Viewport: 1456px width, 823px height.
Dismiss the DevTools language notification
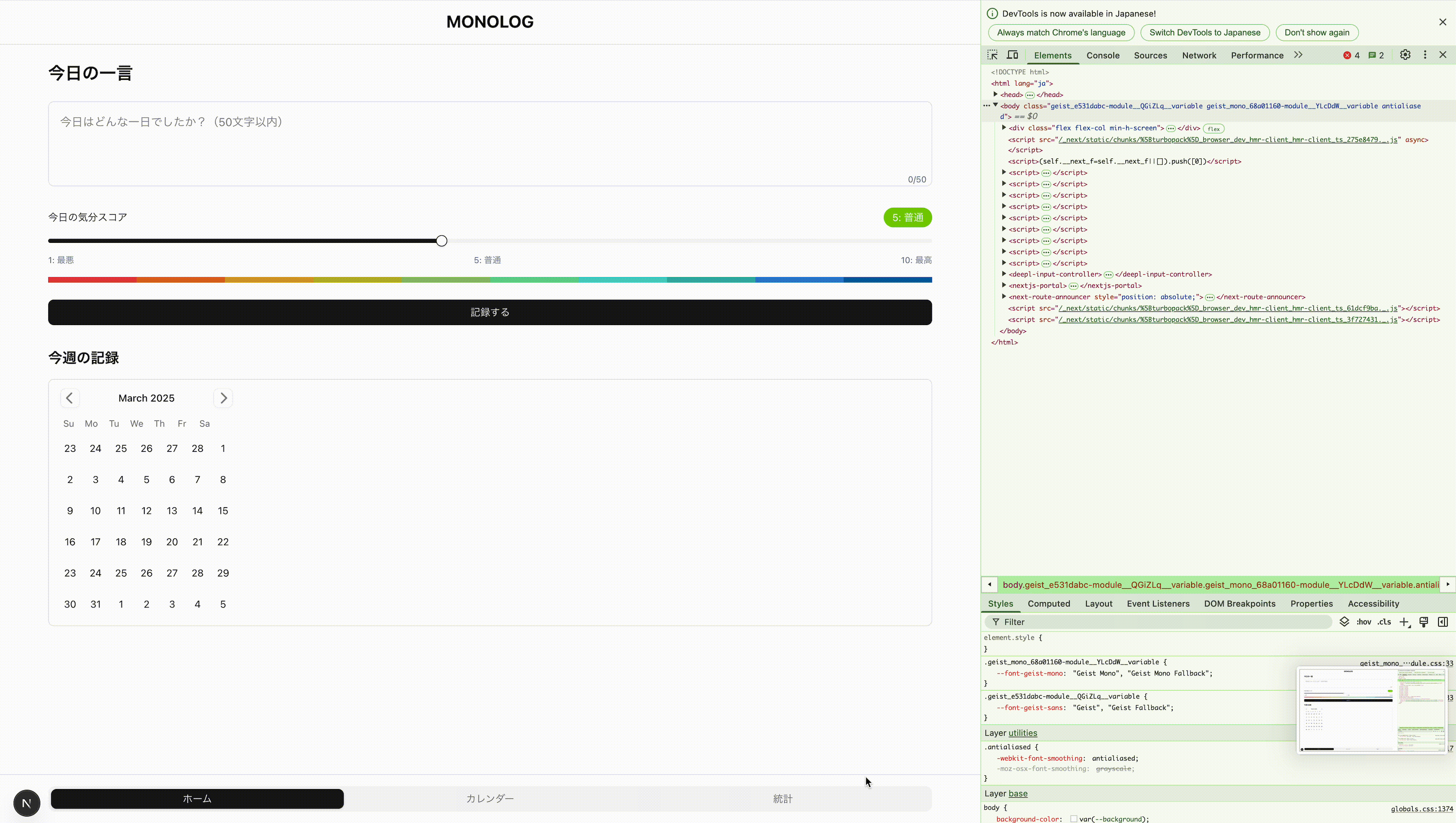pyautogui.click(x=1442, y=22)
